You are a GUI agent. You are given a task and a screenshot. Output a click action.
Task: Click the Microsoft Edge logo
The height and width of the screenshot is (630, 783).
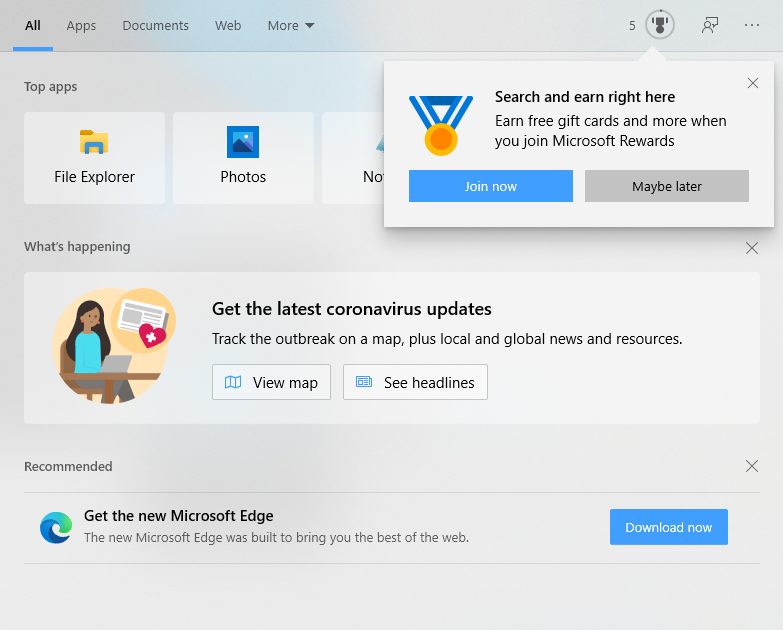[x=56, y=528]
